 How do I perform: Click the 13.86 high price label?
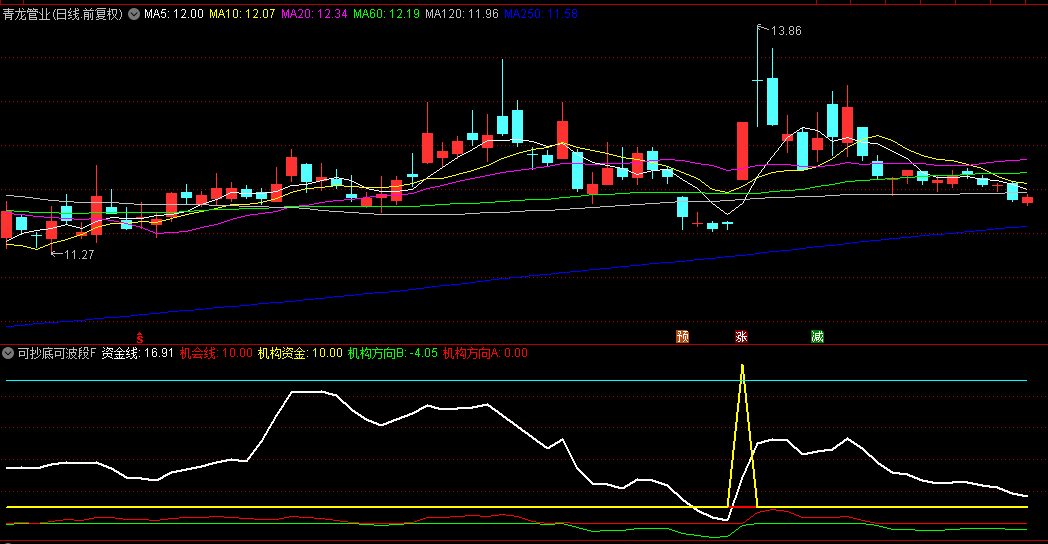tap(786, 31)
